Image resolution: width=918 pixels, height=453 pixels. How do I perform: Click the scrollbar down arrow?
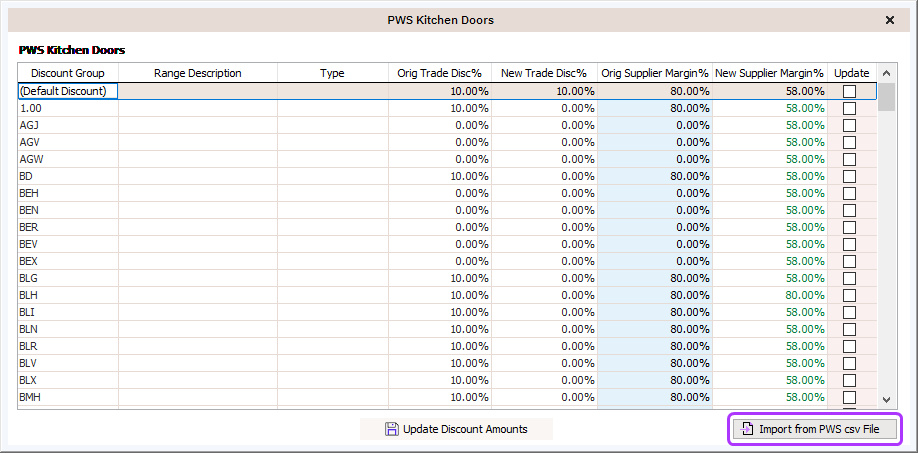coord(886,400)
